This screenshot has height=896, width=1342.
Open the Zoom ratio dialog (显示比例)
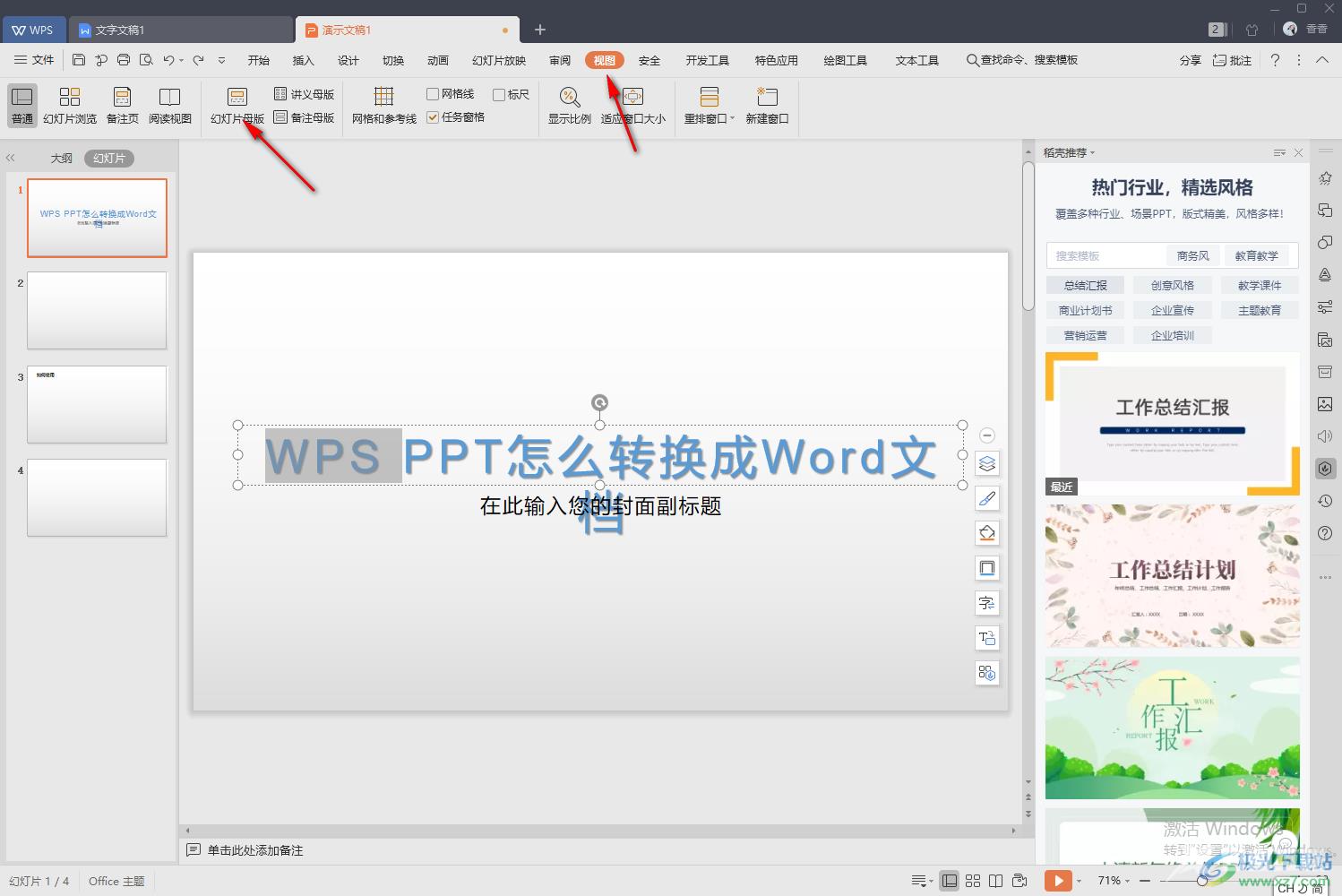pos(570,106)
